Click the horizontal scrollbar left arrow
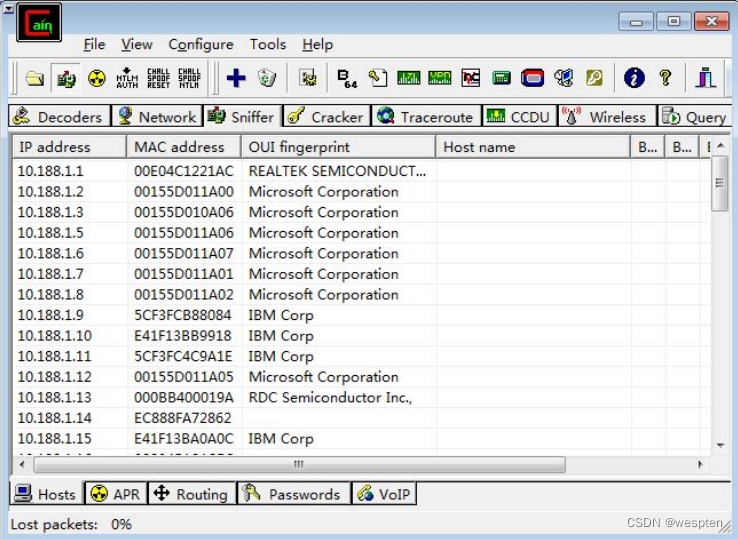738x539 pixels. coord(22,464)
